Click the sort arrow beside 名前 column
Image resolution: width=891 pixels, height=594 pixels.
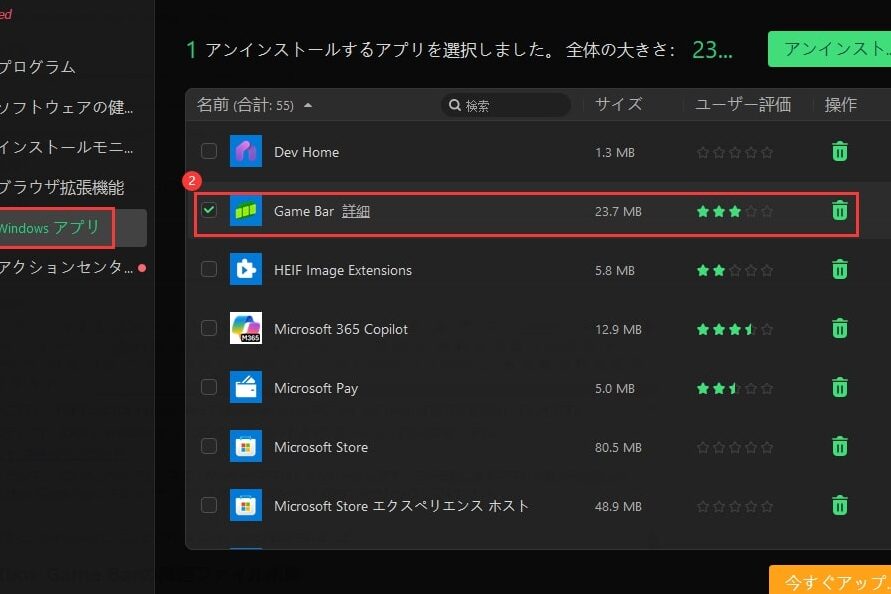pyautogui.click(x=308, y=106)
